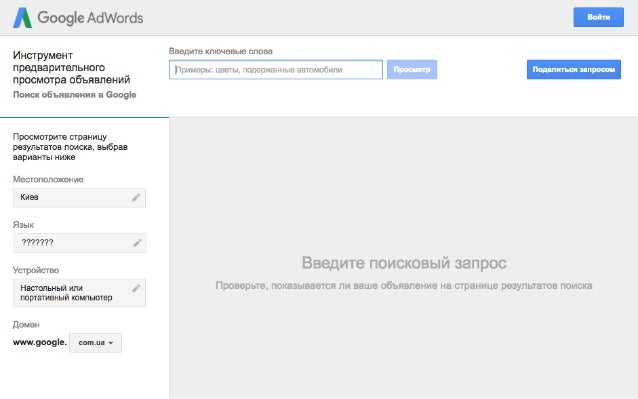Click the pencil icon in Местоположение field
Image resolution: width=638 pixels, height=399 pixels.
(136, 197)
